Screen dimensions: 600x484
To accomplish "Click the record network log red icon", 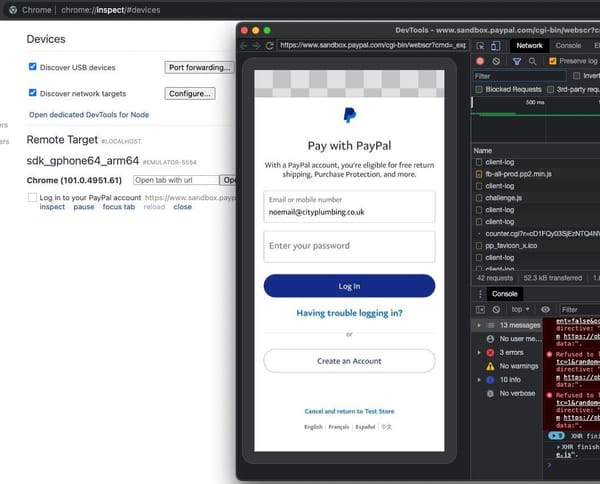I will click(x=480, y=61).
